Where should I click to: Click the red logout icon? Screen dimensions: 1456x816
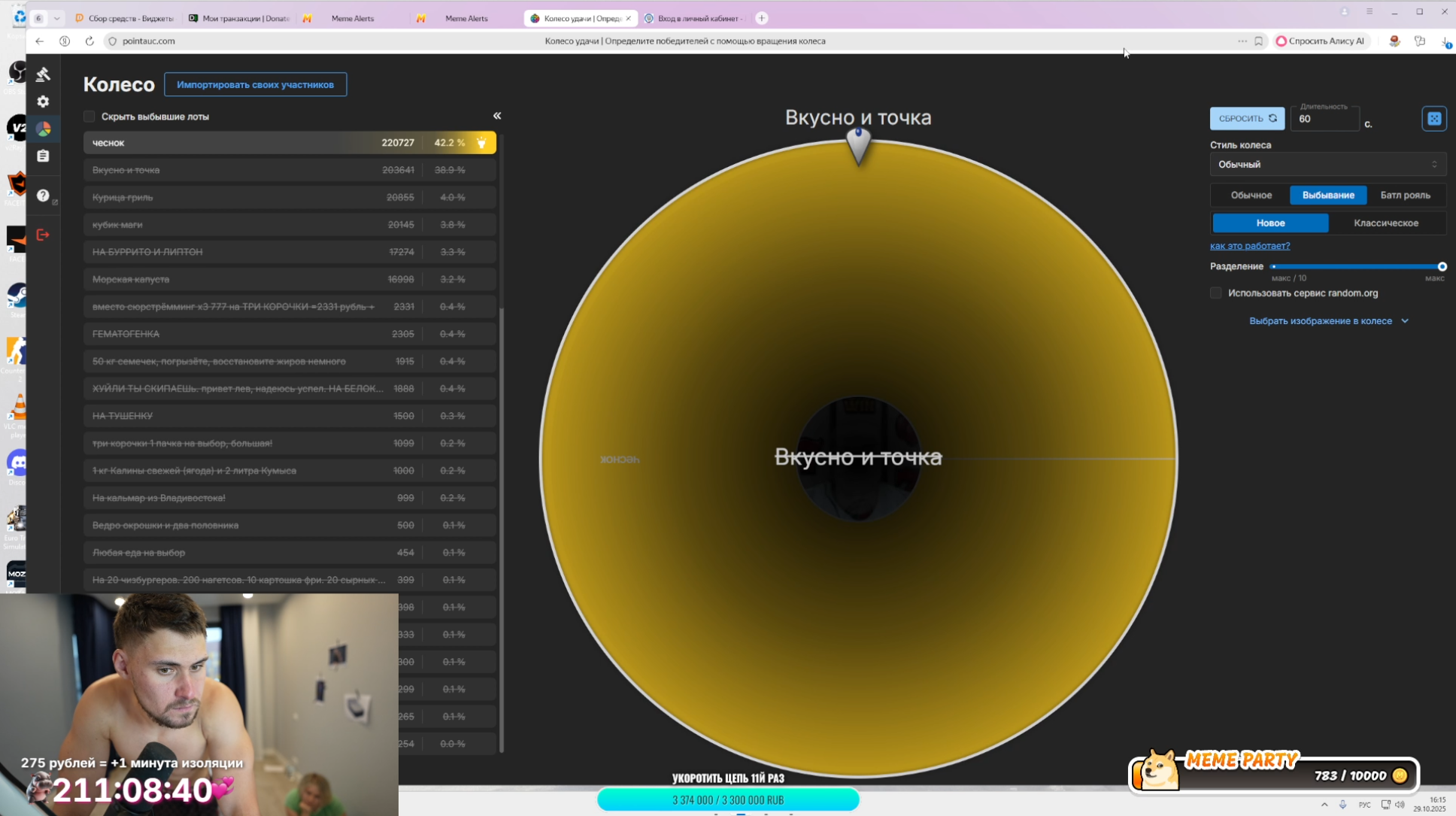pyautogui.click(x=43, y=235)
